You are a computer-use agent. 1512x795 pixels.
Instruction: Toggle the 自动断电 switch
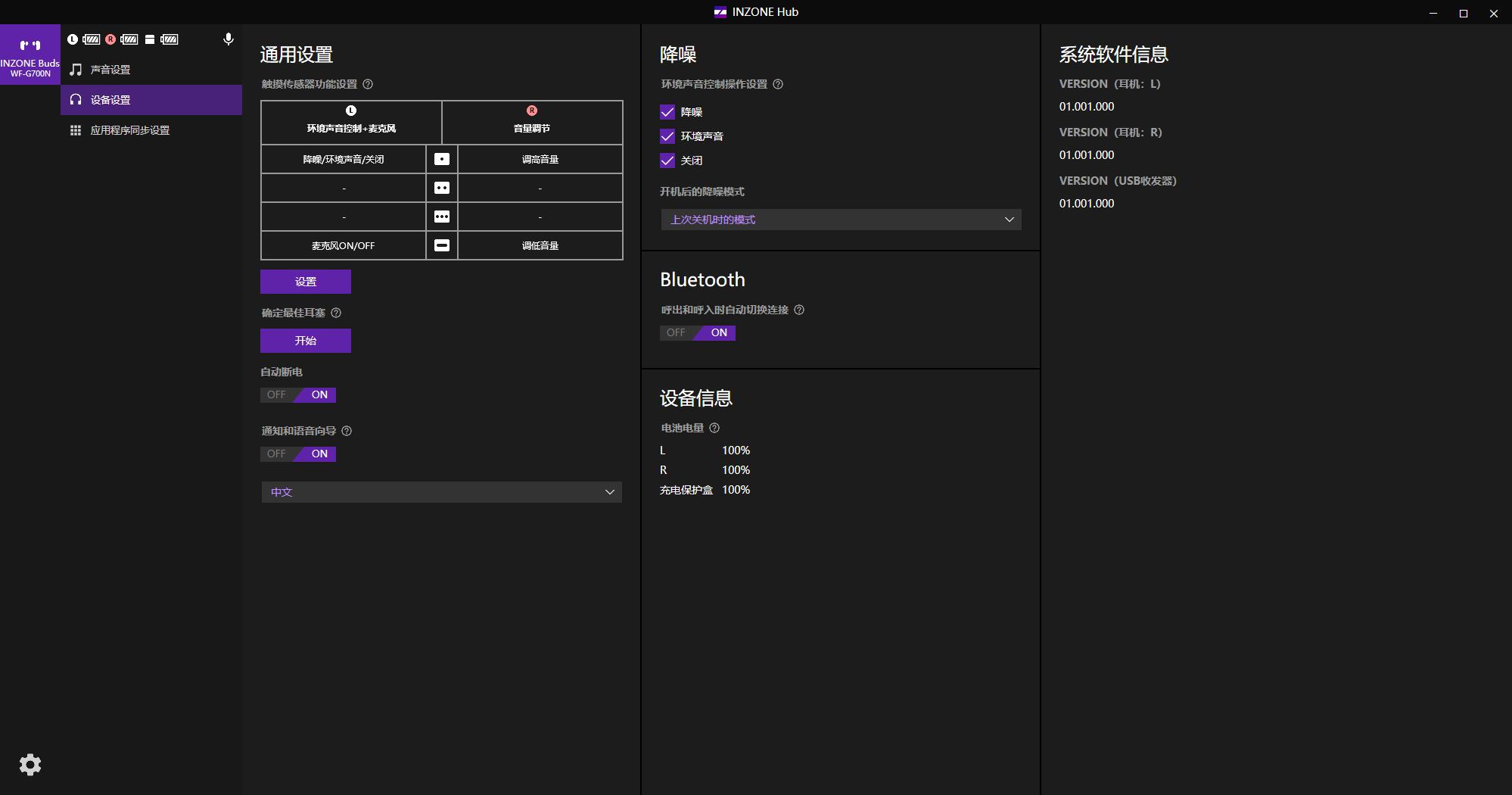298,394
